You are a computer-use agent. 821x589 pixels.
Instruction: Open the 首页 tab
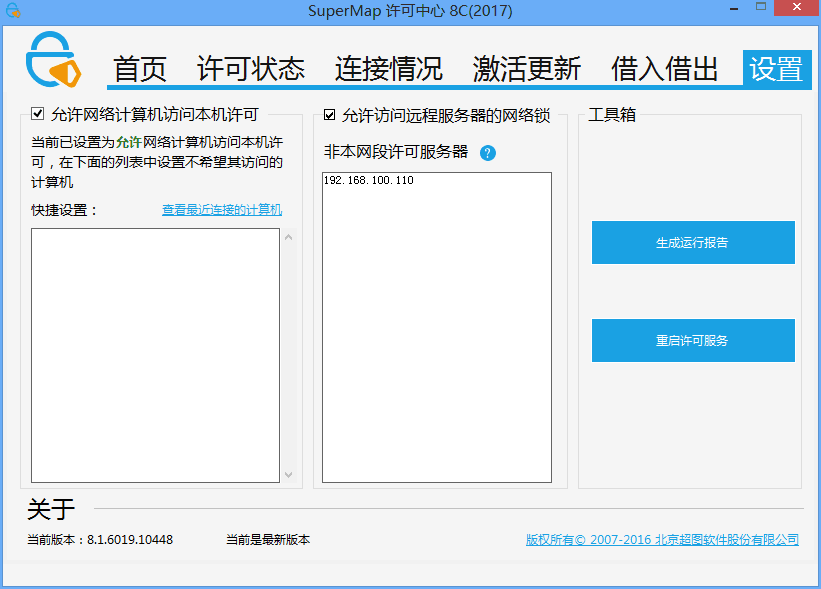tap(140, 69)
